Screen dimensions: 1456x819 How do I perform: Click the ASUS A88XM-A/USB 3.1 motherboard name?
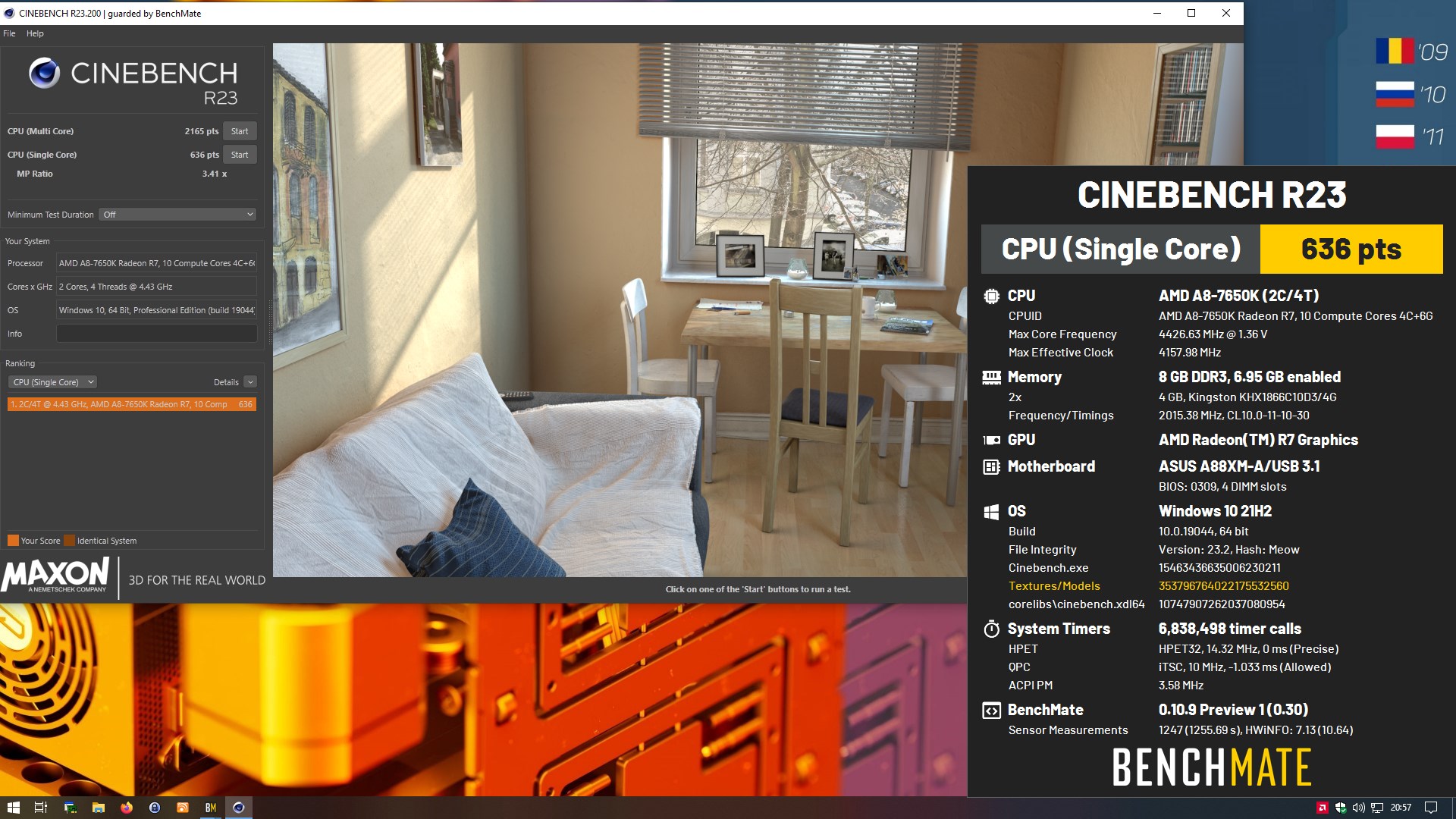click(x=1239, y=466)
